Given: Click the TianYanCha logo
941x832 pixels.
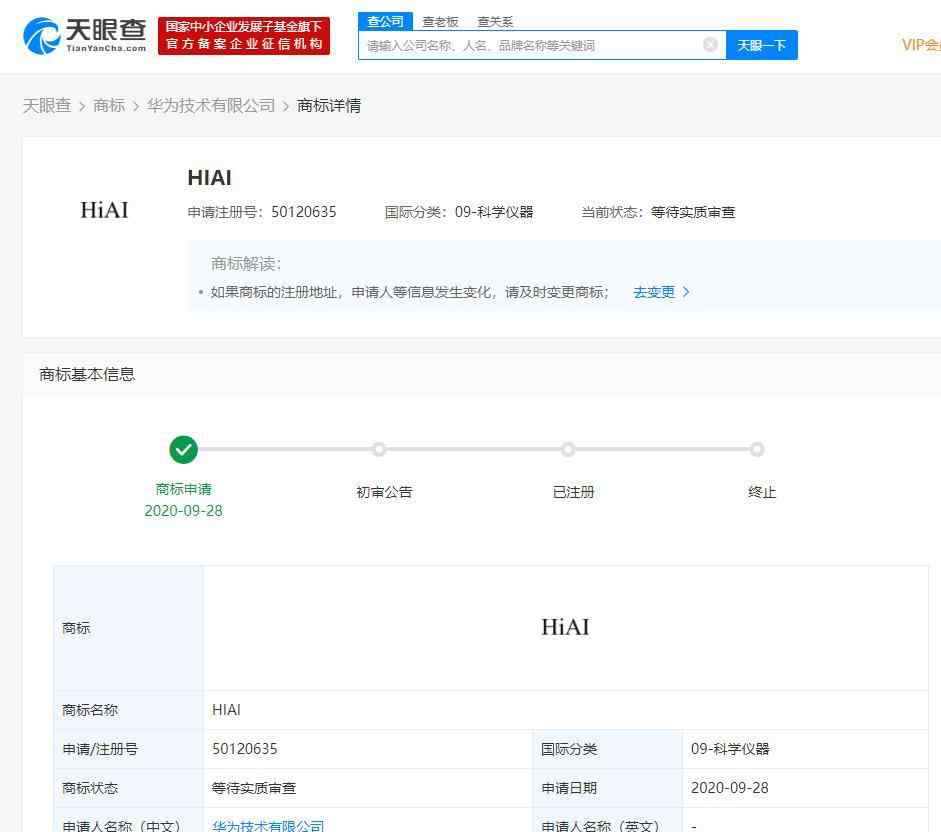Looking at the screenshot, I should click(85, 35).
